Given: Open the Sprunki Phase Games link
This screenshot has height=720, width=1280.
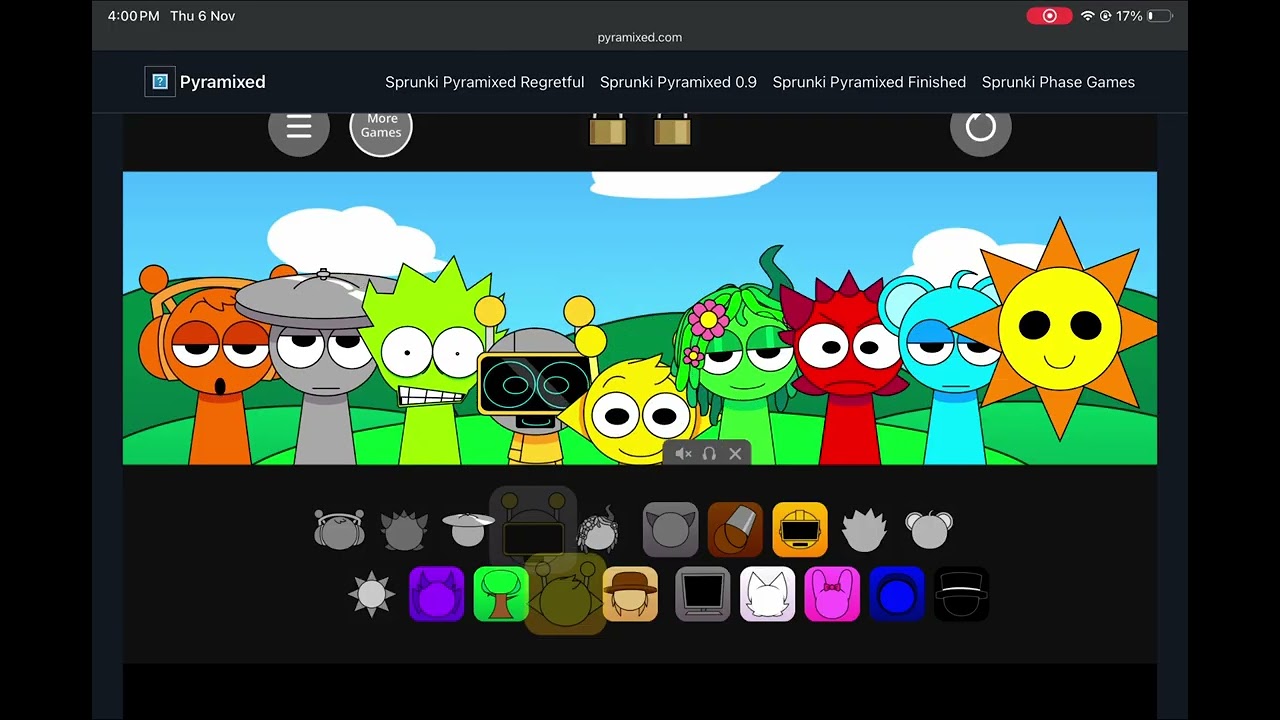Looking at the screenshot, I should click(1058, 82).
